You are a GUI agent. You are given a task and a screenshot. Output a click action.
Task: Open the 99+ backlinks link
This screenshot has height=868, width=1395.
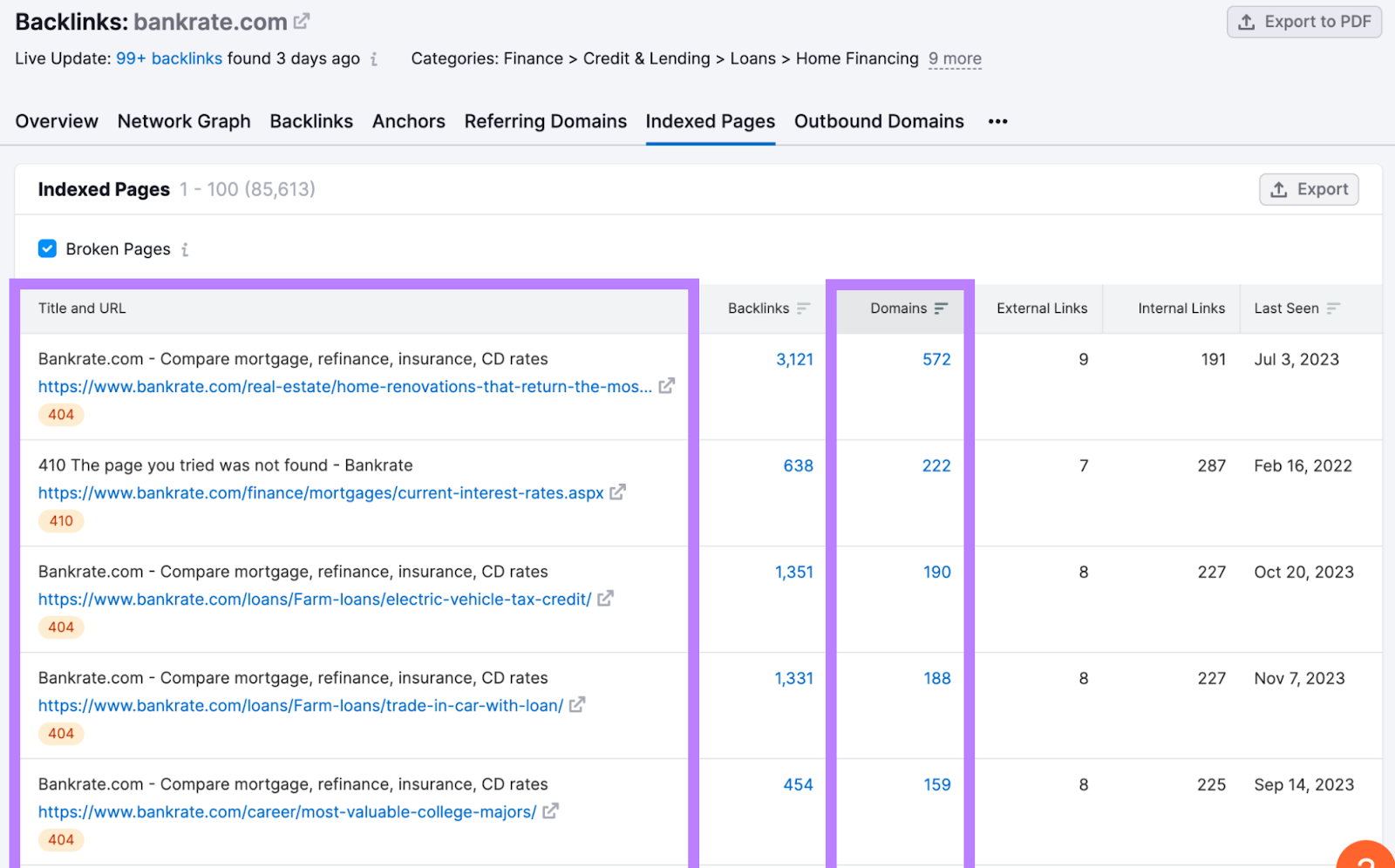(x=169, y=58)
